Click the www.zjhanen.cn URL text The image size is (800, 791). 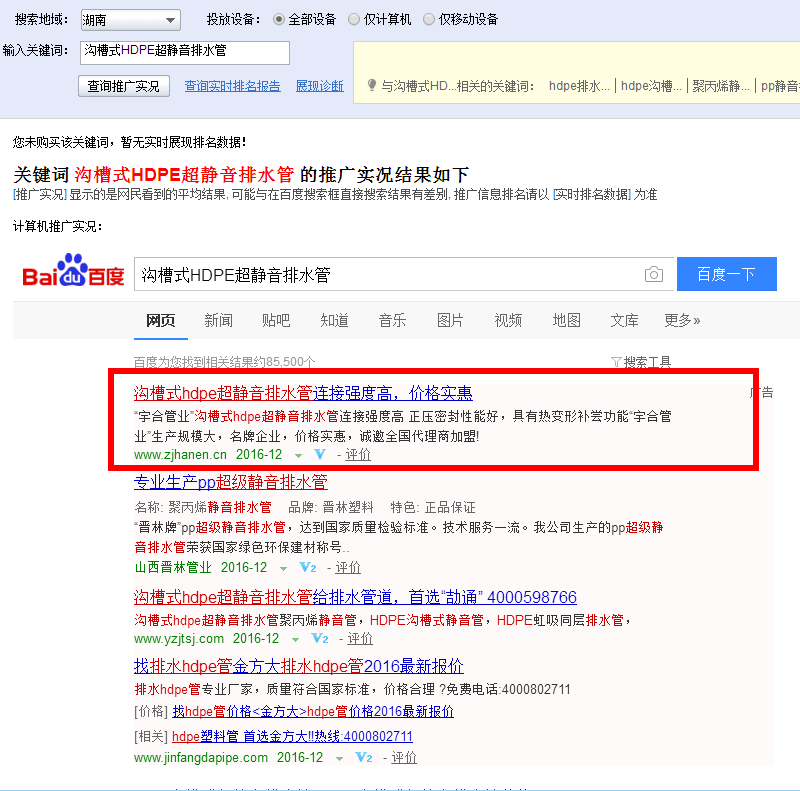click(x=180, y=454)
